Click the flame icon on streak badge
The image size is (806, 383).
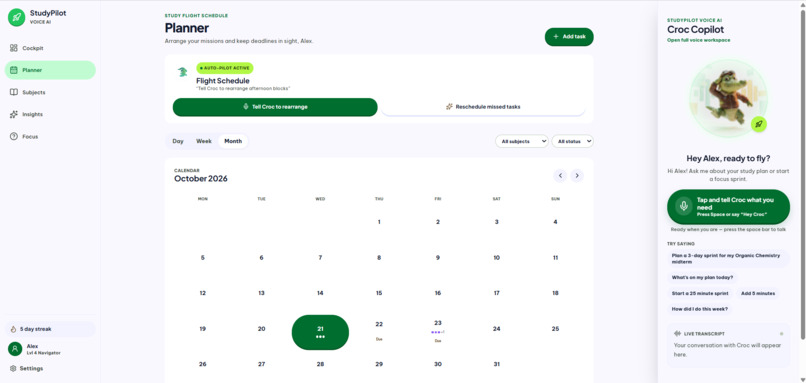[13, 329]
